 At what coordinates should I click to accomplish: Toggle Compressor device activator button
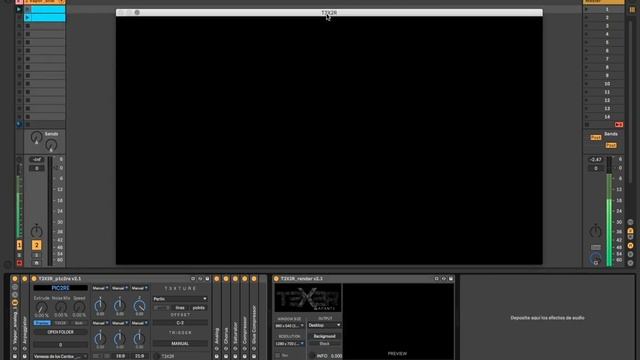[244, 279]
